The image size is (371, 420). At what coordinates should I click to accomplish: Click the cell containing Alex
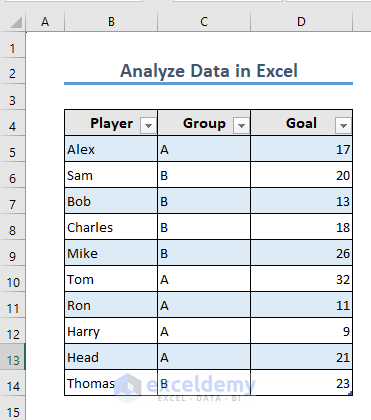(x=111, y=149)
